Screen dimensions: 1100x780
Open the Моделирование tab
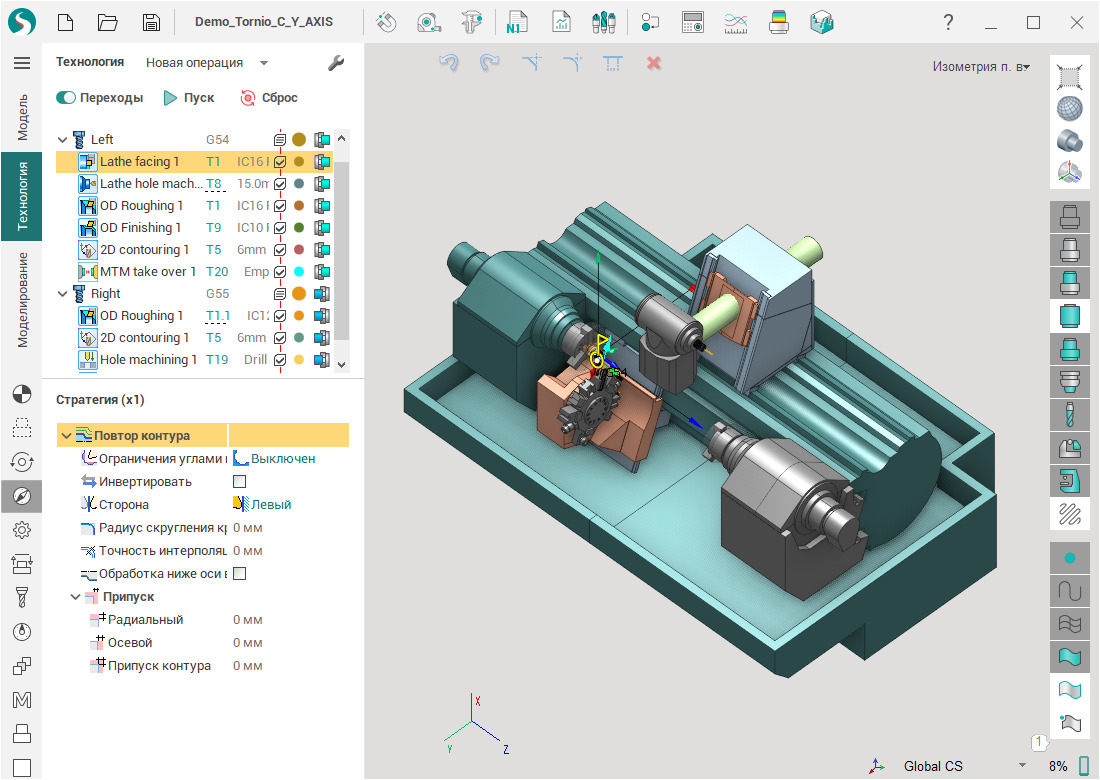[x=22, y=298]
